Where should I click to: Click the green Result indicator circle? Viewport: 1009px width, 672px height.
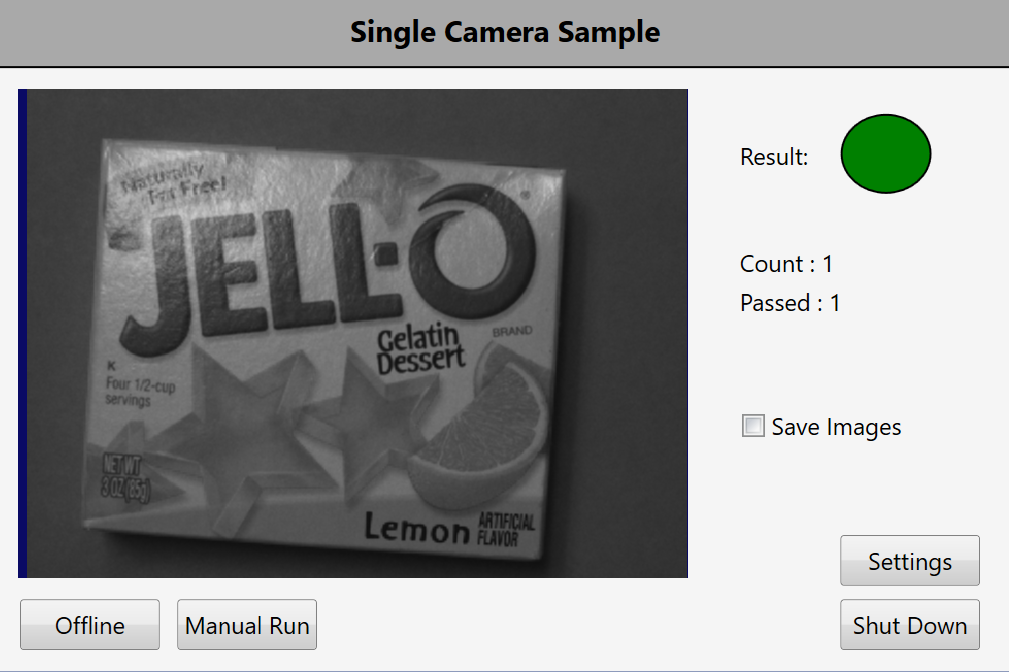tap(886, 153)
